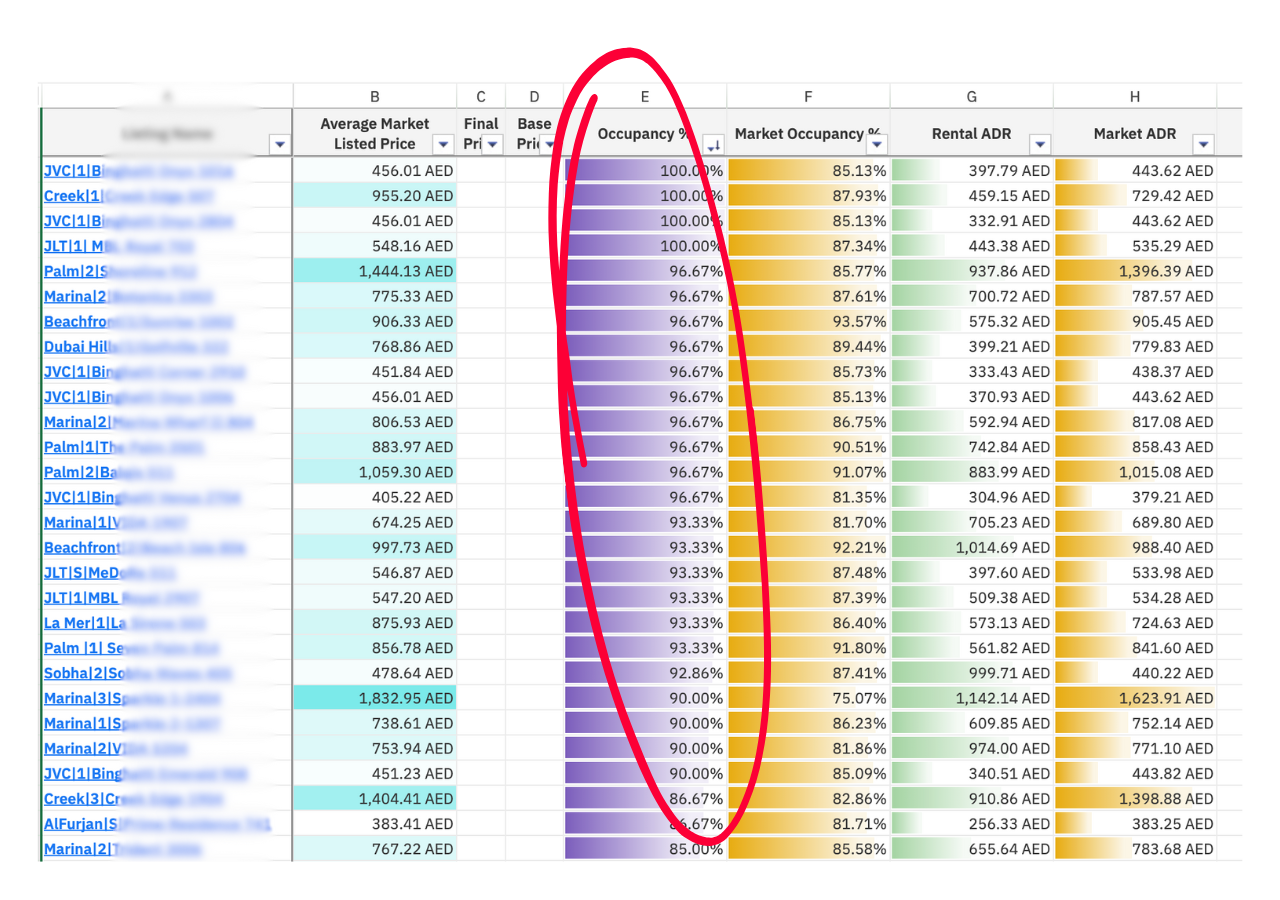
Task: Click the Final Price column filter button
Action: [493, 145]
